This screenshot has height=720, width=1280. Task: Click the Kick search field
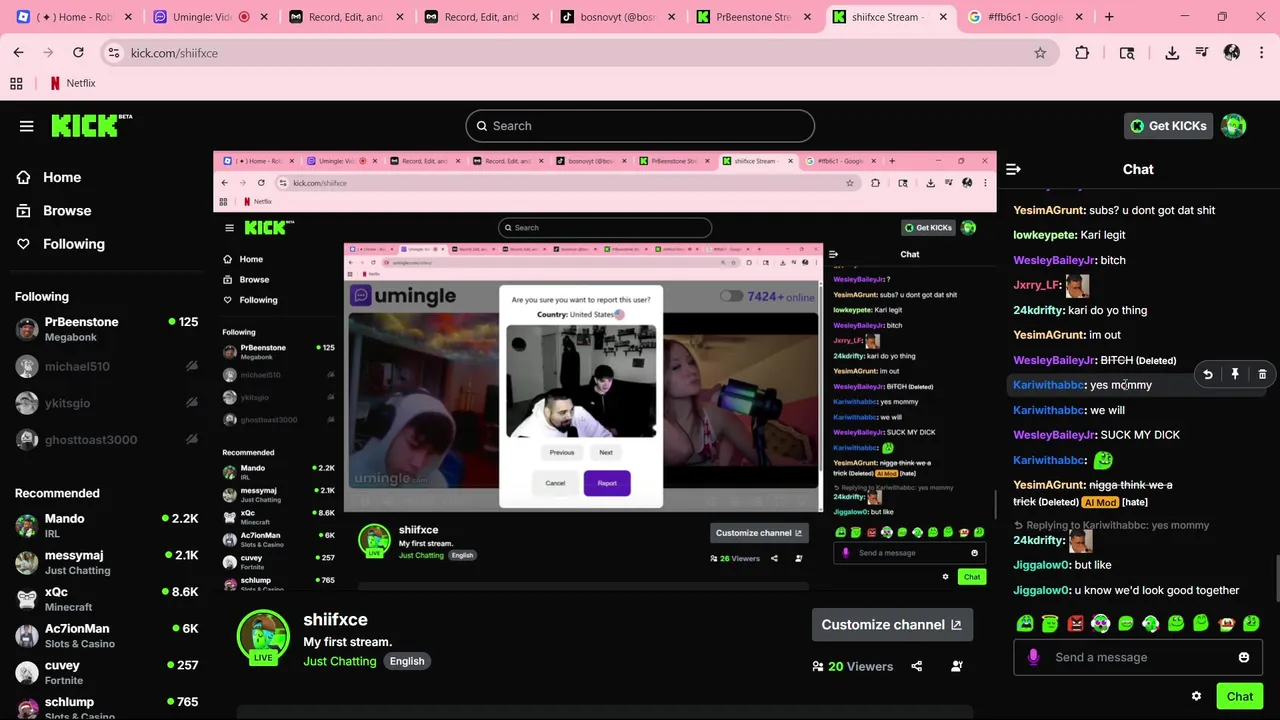(640, 126)
